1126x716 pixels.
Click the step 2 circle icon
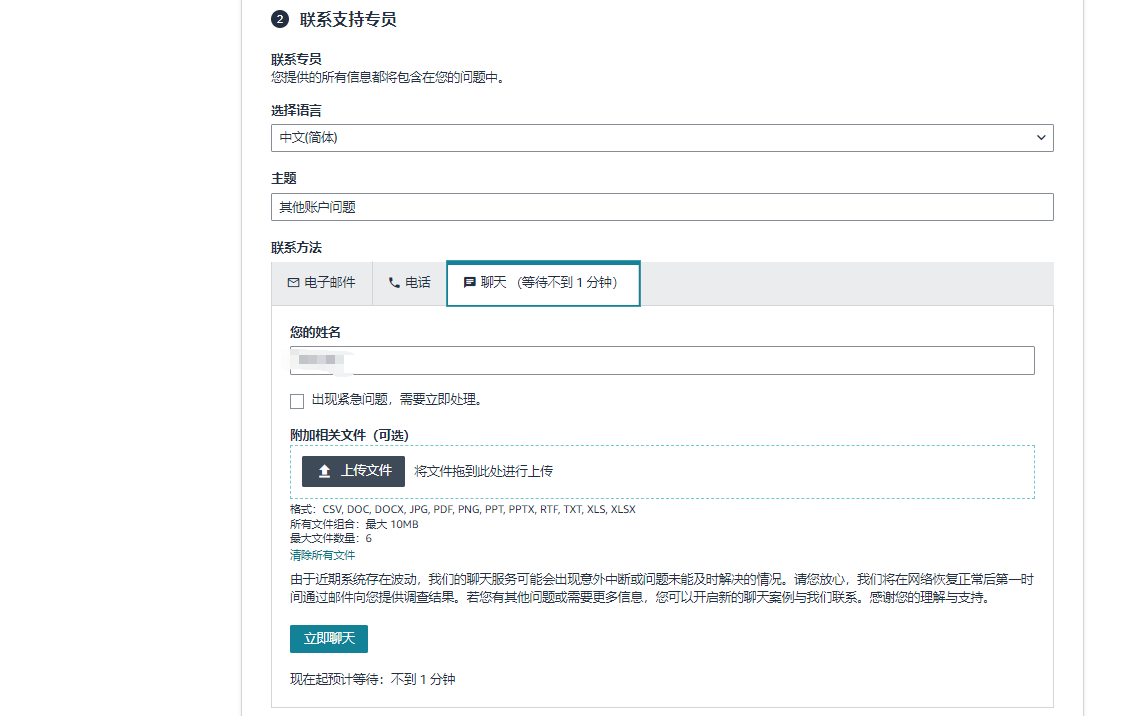point(280,19)
